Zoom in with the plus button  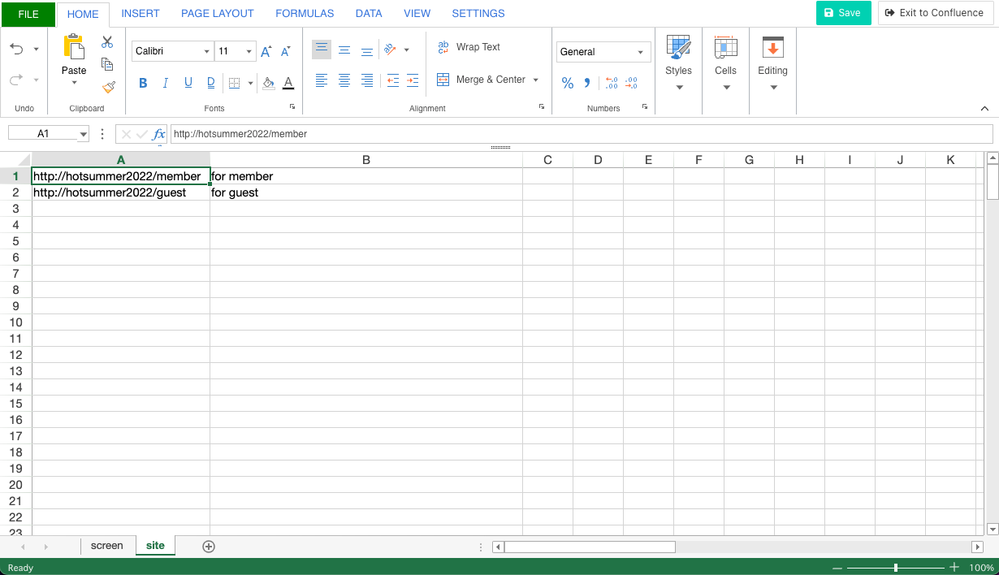tap(954, 567)
